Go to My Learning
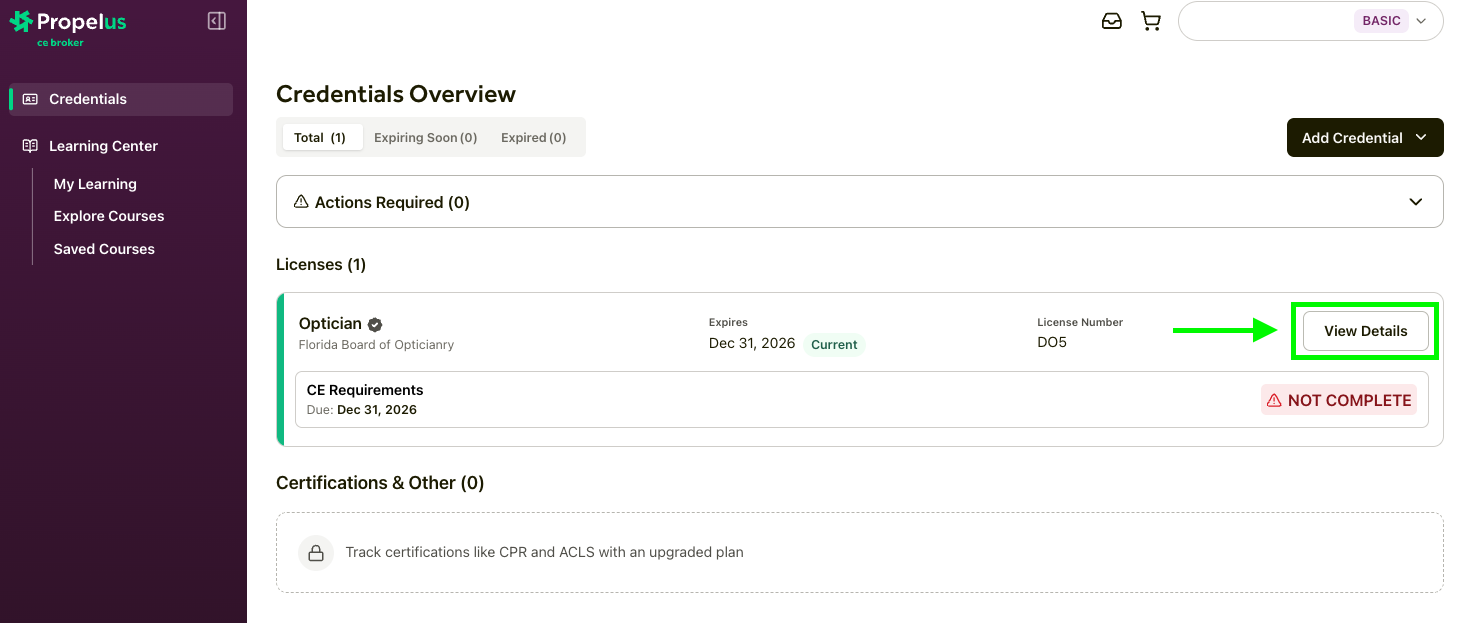 pyautogui.click(x=95, y=184)
